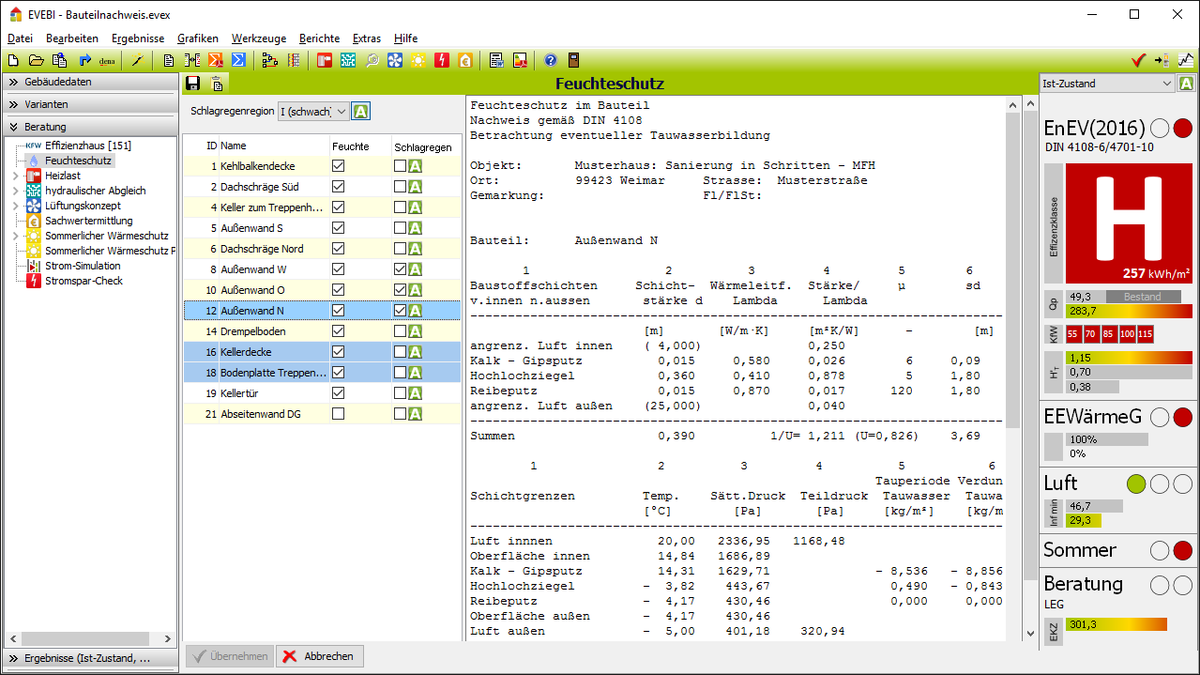
Task: Click the Übernehmen button
Action: [x=229, y=656]
